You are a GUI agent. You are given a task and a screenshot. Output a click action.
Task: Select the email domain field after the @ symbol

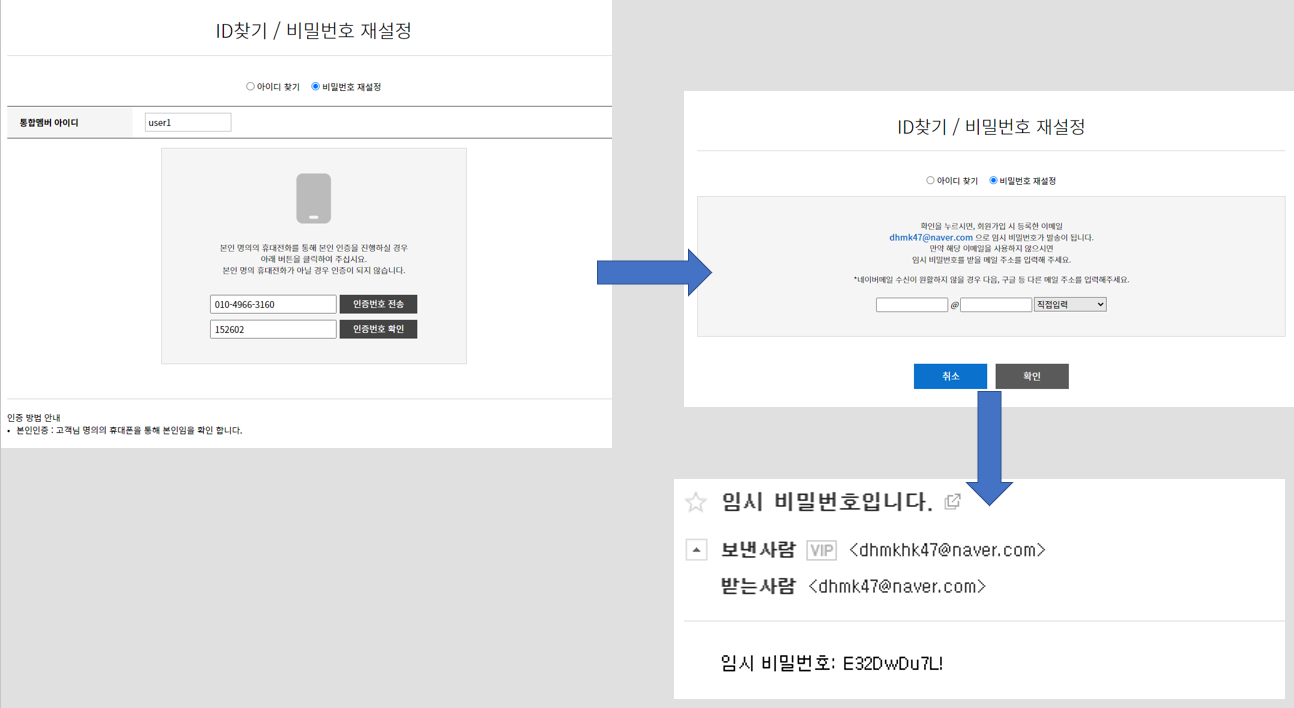click(x=996, y=303)
